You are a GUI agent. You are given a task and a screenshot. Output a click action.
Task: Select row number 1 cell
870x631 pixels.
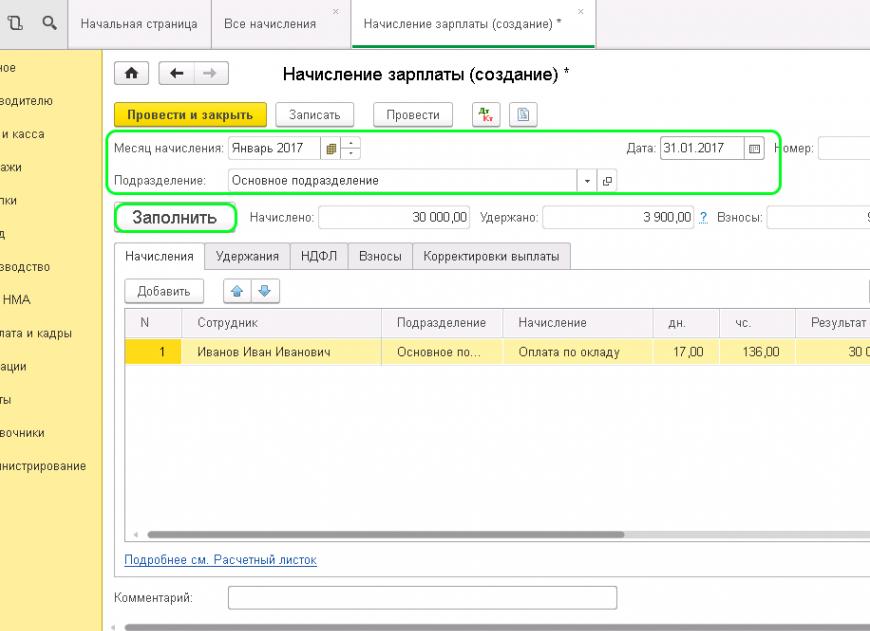click(153, 352)
